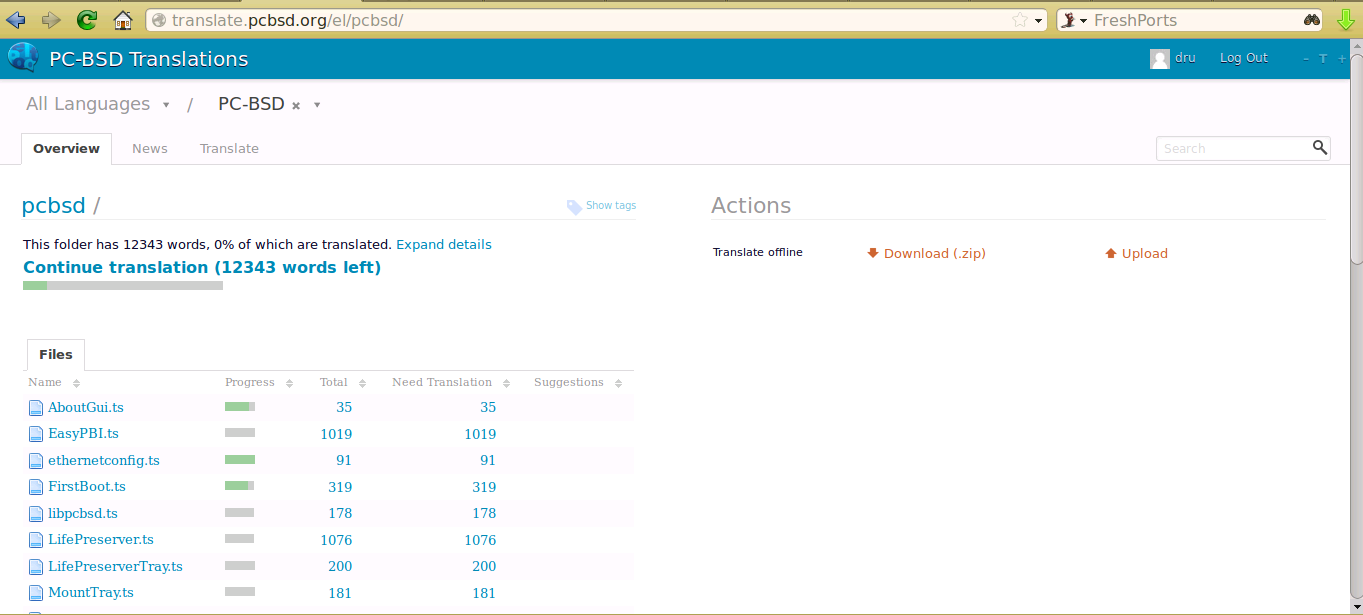The height and width of the screenshot is (615, 1363).
Task: Click the LifePreserverTray.ts file icon
Action: (36, 567)
